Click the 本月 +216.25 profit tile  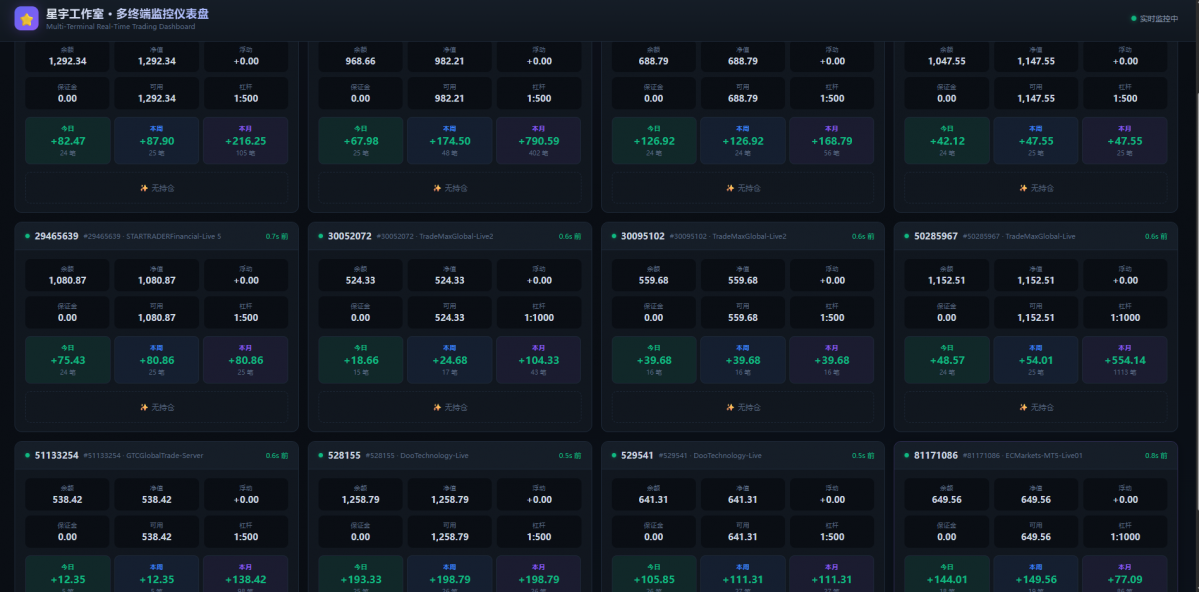(245, 141)
